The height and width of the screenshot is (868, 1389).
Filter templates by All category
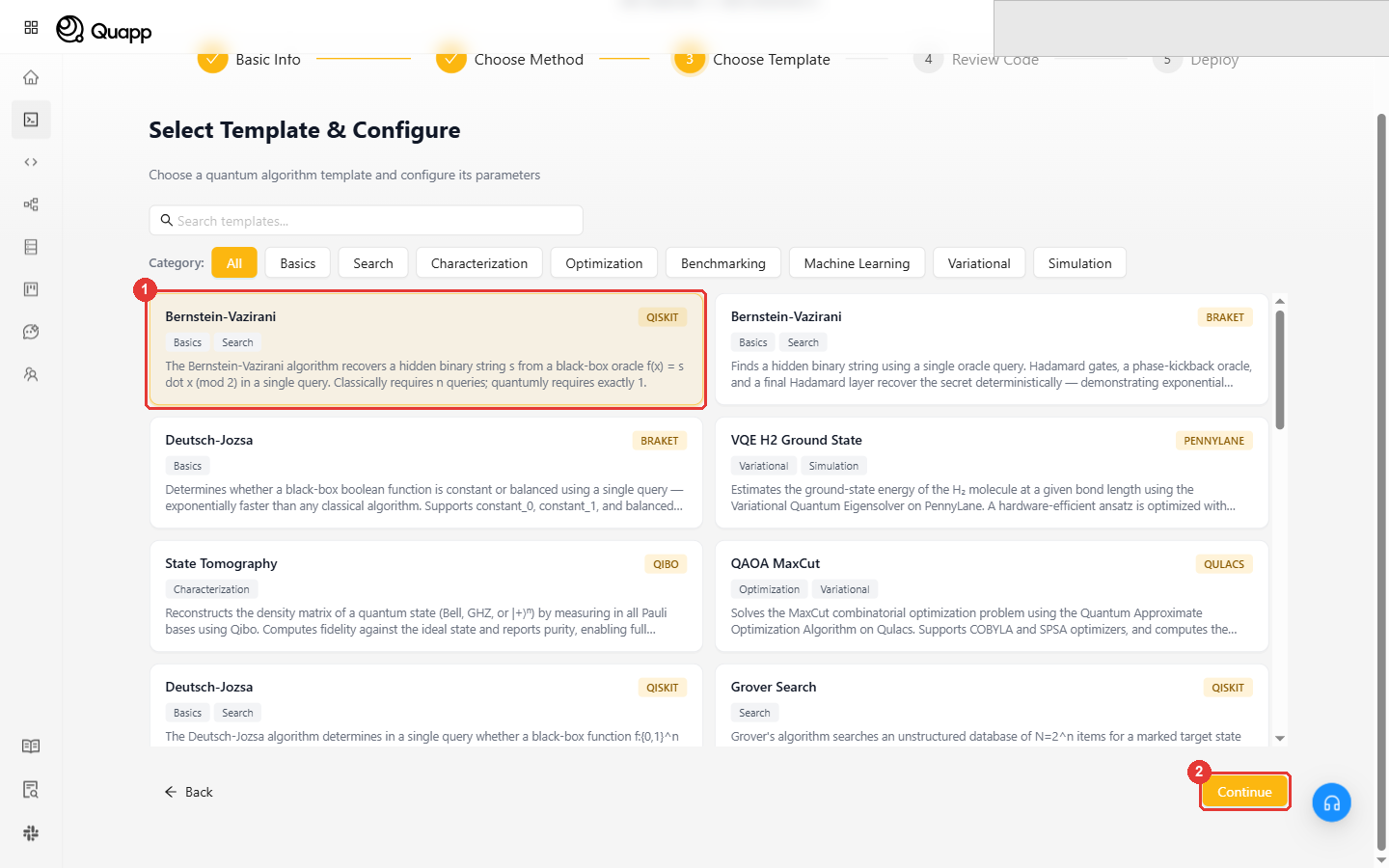coord(234,263)
